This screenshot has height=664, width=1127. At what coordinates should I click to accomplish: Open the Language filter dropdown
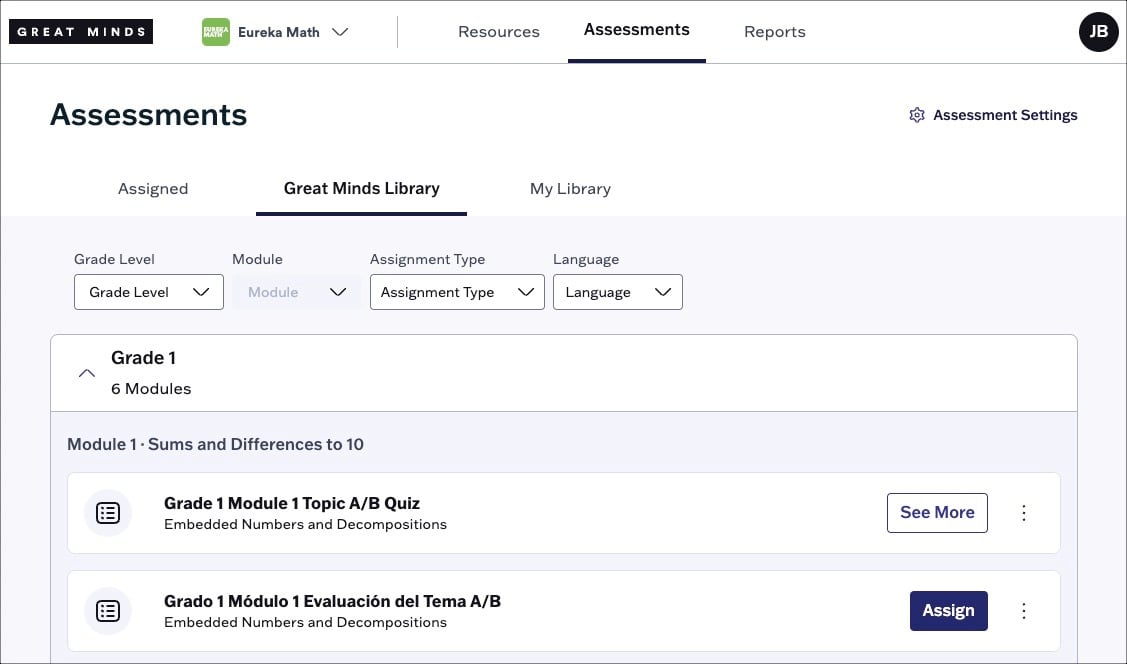click(617, 292)
